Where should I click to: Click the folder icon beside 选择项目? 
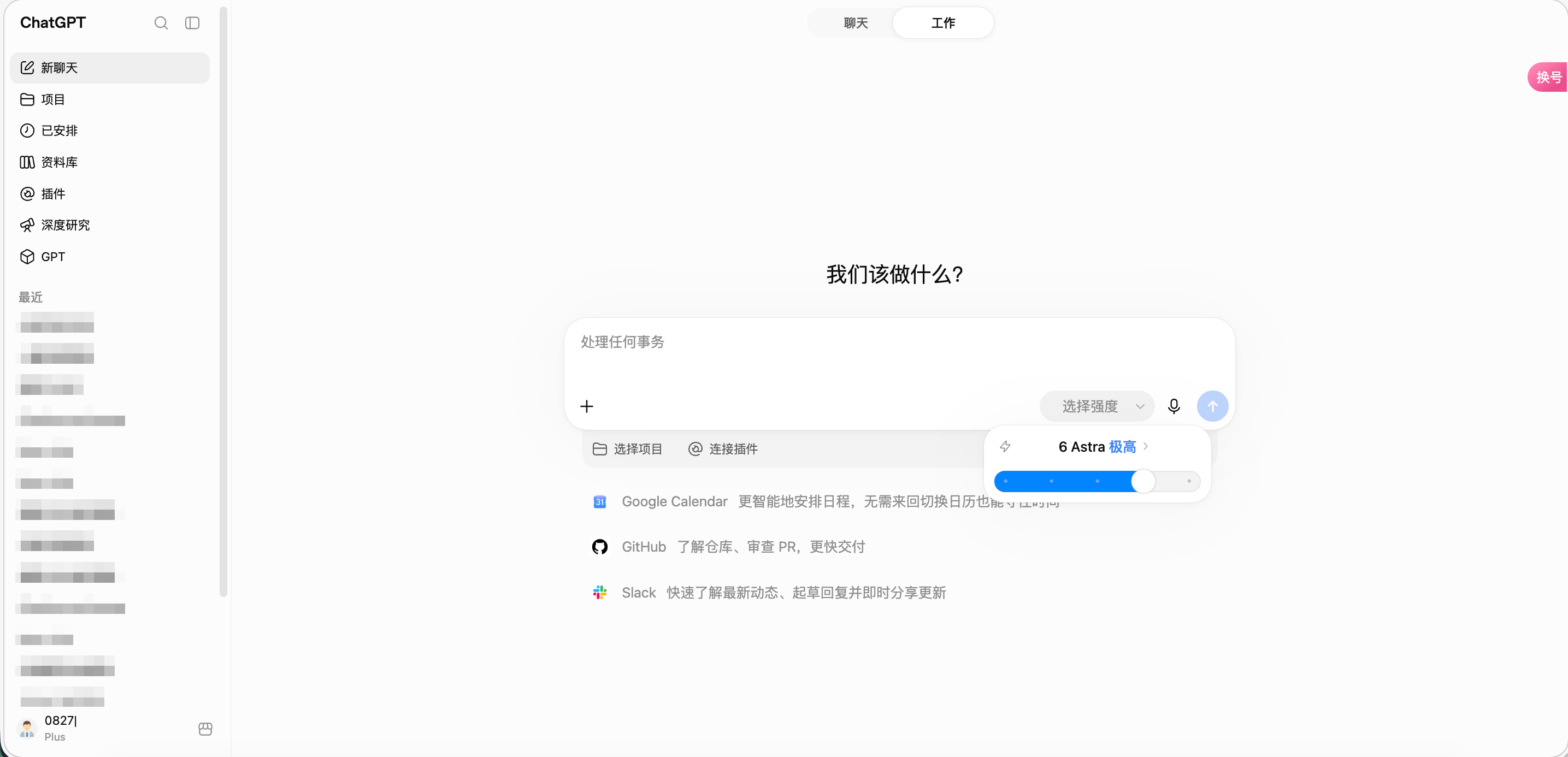point(599,449)
